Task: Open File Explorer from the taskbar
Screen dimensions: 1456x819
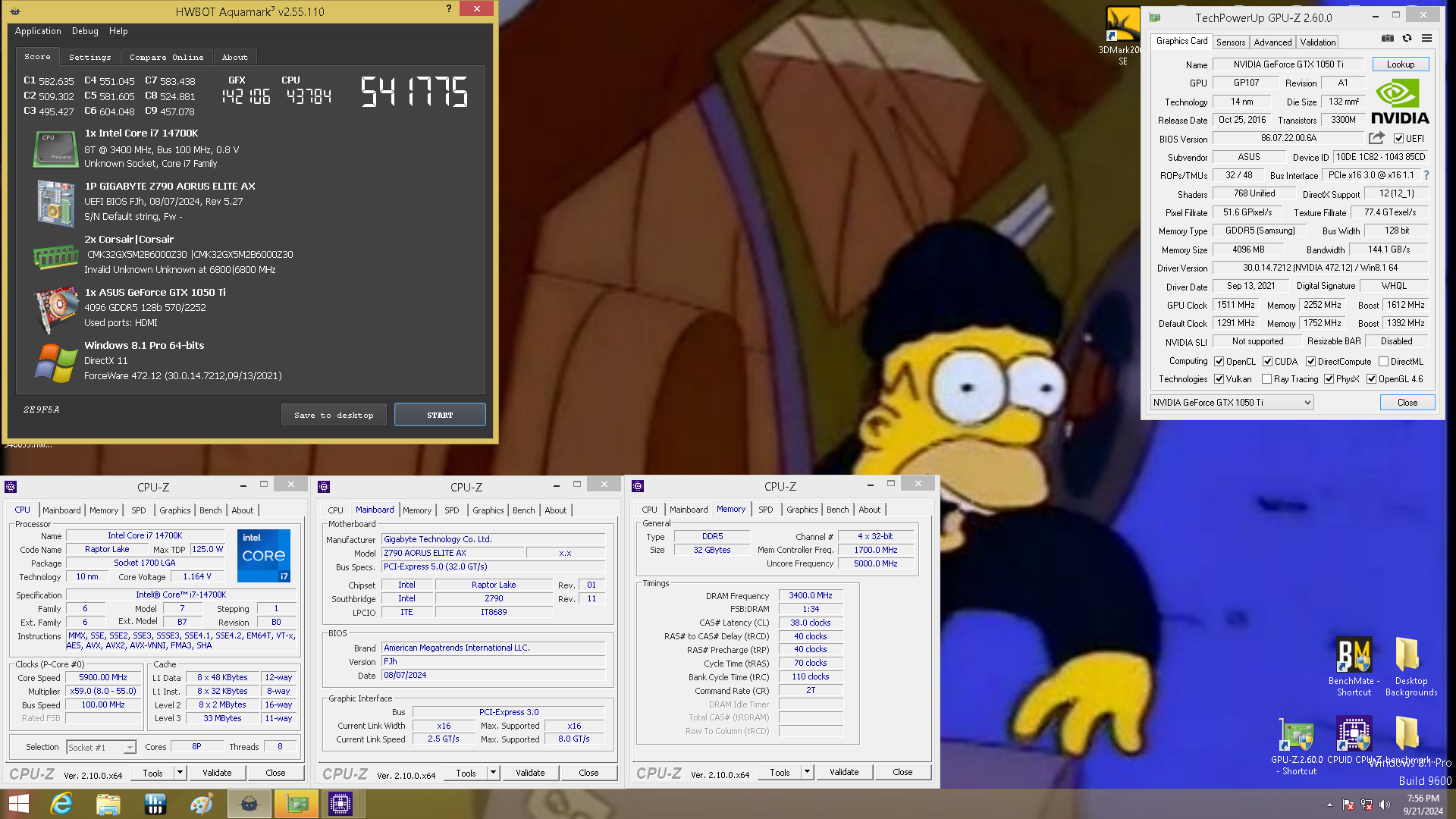Action: pyautogui.click(x=108, y=804)
